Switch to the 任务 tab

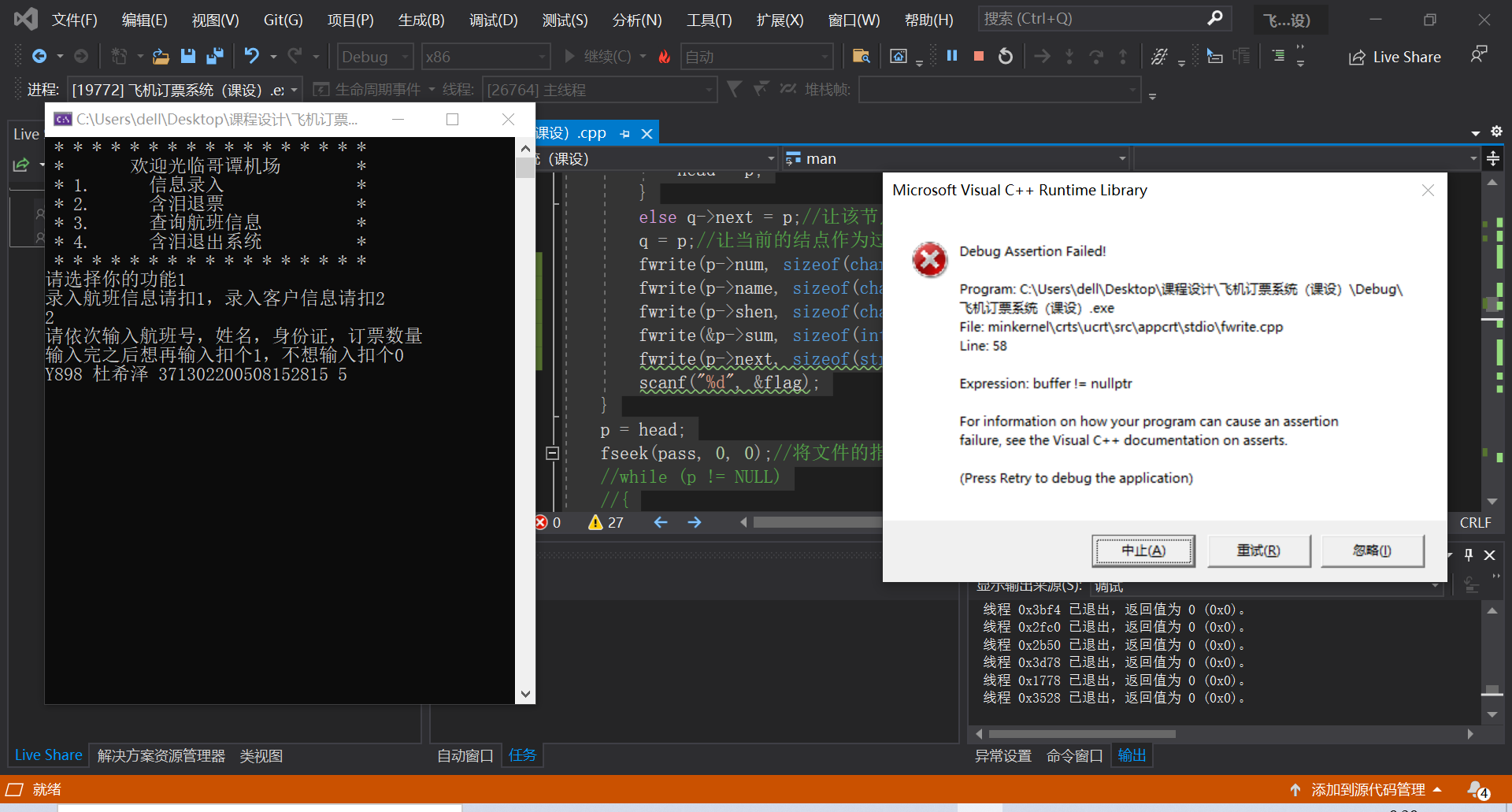[x=522, y=755]
